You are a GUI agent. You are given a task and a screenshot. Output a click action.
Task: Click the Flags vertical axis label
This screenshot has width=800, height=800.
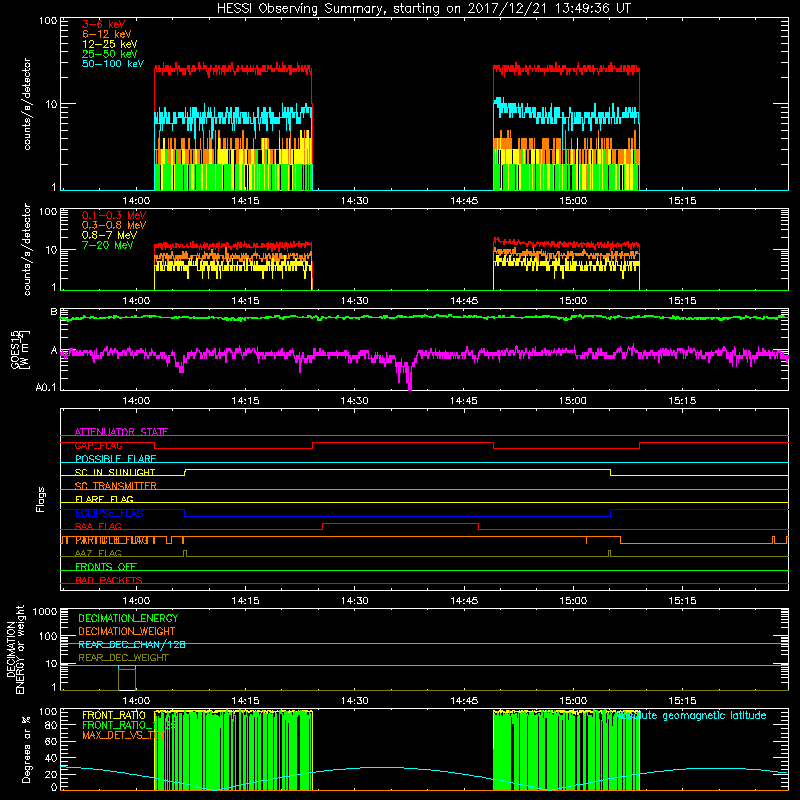[41, 499]
